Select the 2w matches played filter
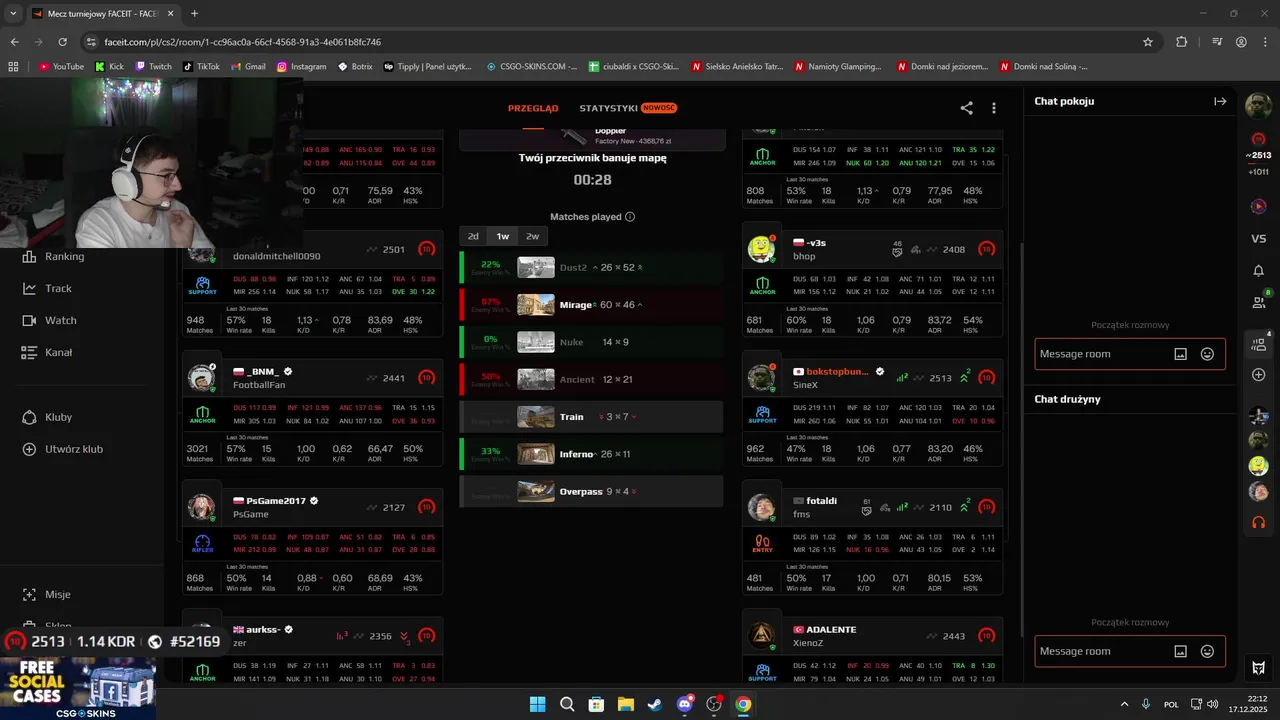1280x720 pixels. (532, 236)
